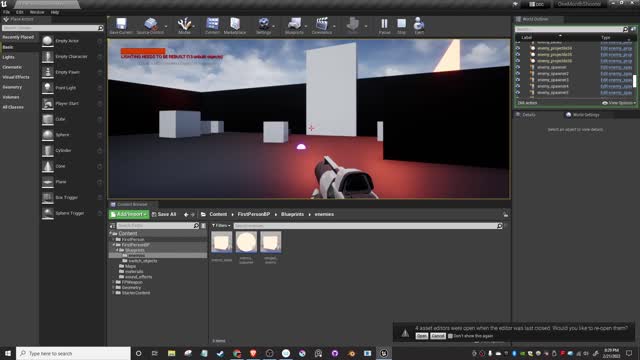The width and height of the screenshot is (640, 360).
Task: Click the Content breadcrumb in path bar
Action: 218,214
